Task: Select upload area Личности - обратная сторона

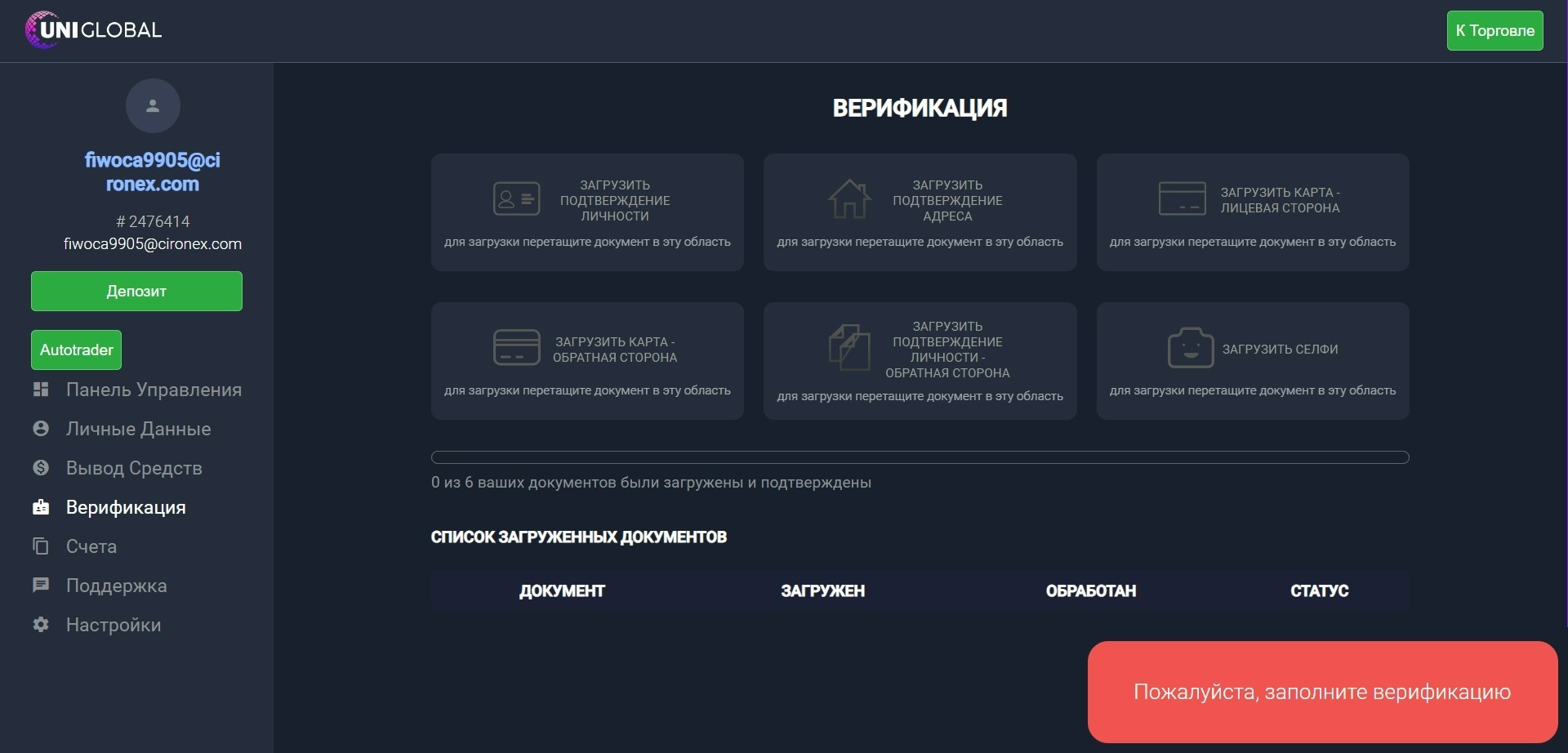Action: click(x=920, y=361)
